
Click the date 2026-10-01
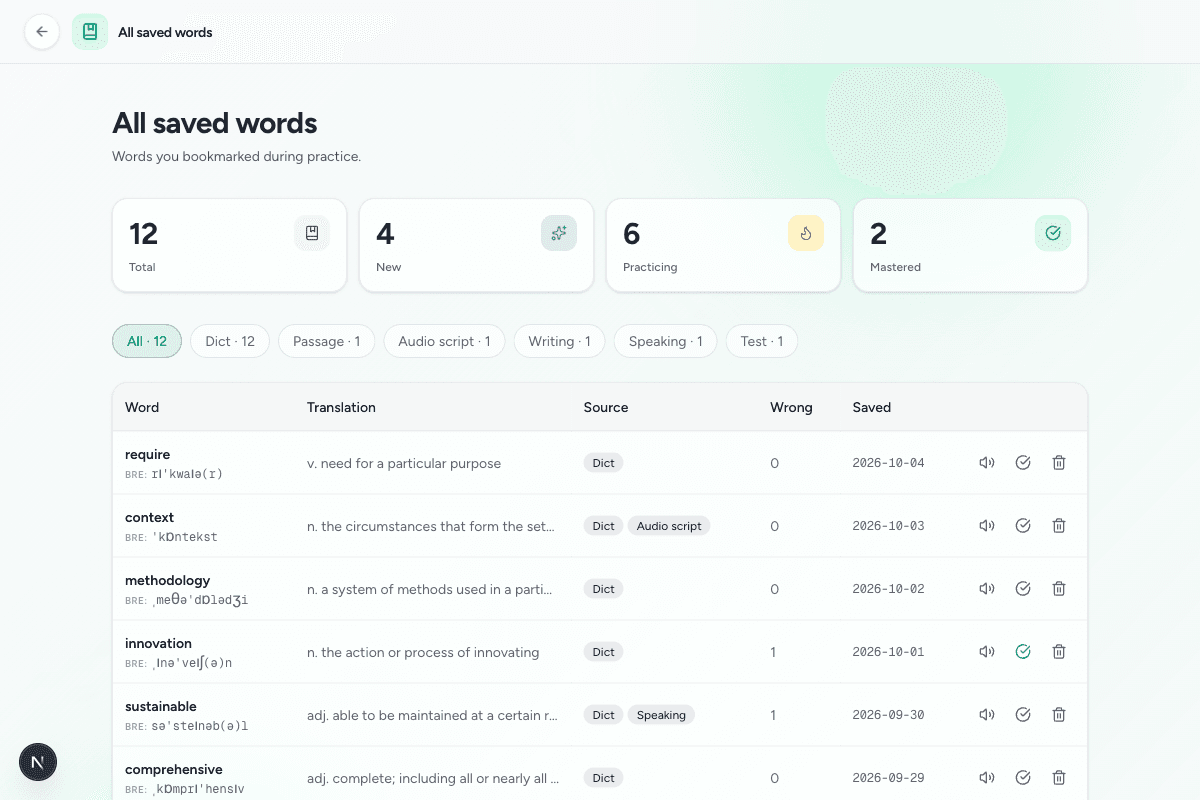coord(888,652)
